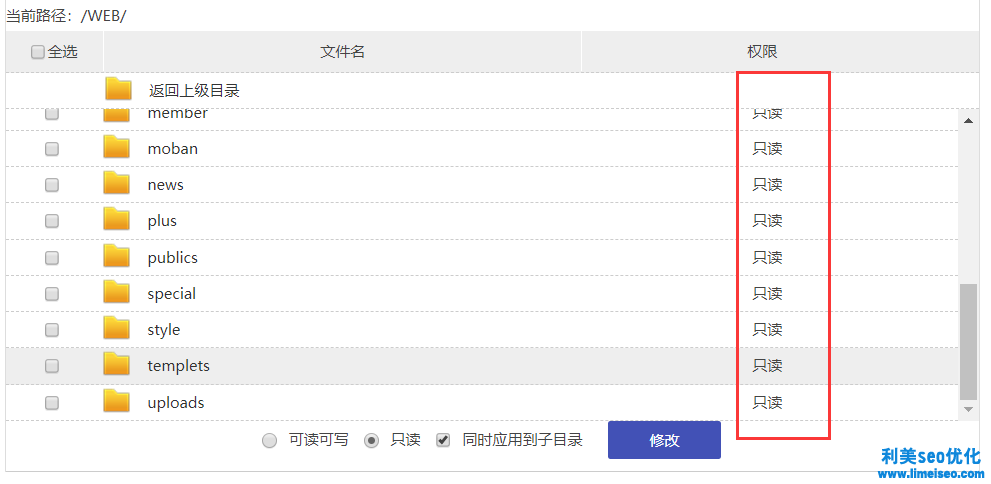Click the scrollbar up arrow
Viewport: 991px width, 484px height.
[968, 121]
